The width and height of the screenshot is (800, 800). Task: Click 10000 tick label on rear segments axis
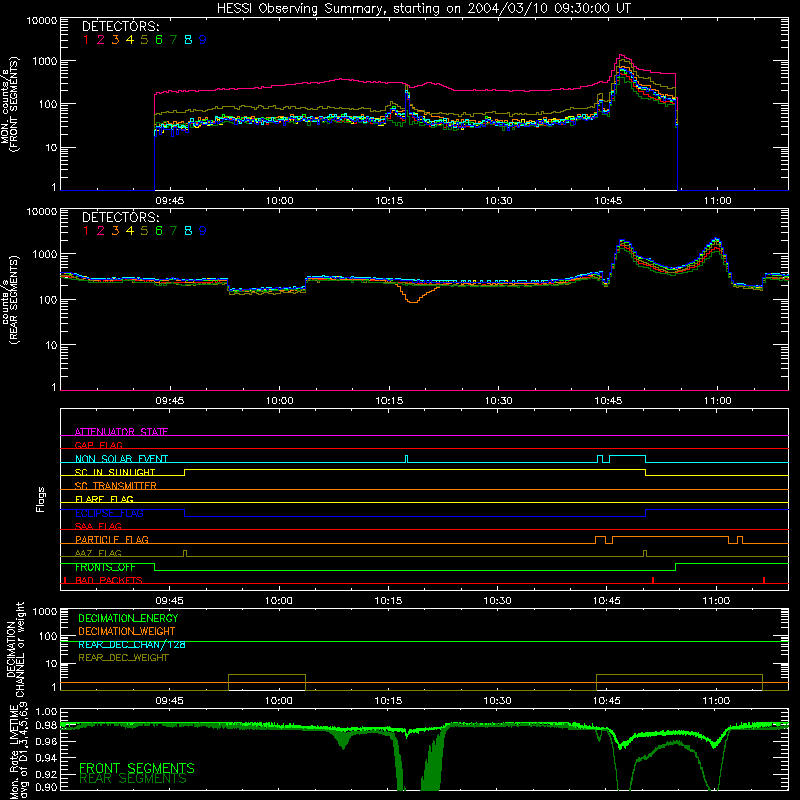click(42, 211)
